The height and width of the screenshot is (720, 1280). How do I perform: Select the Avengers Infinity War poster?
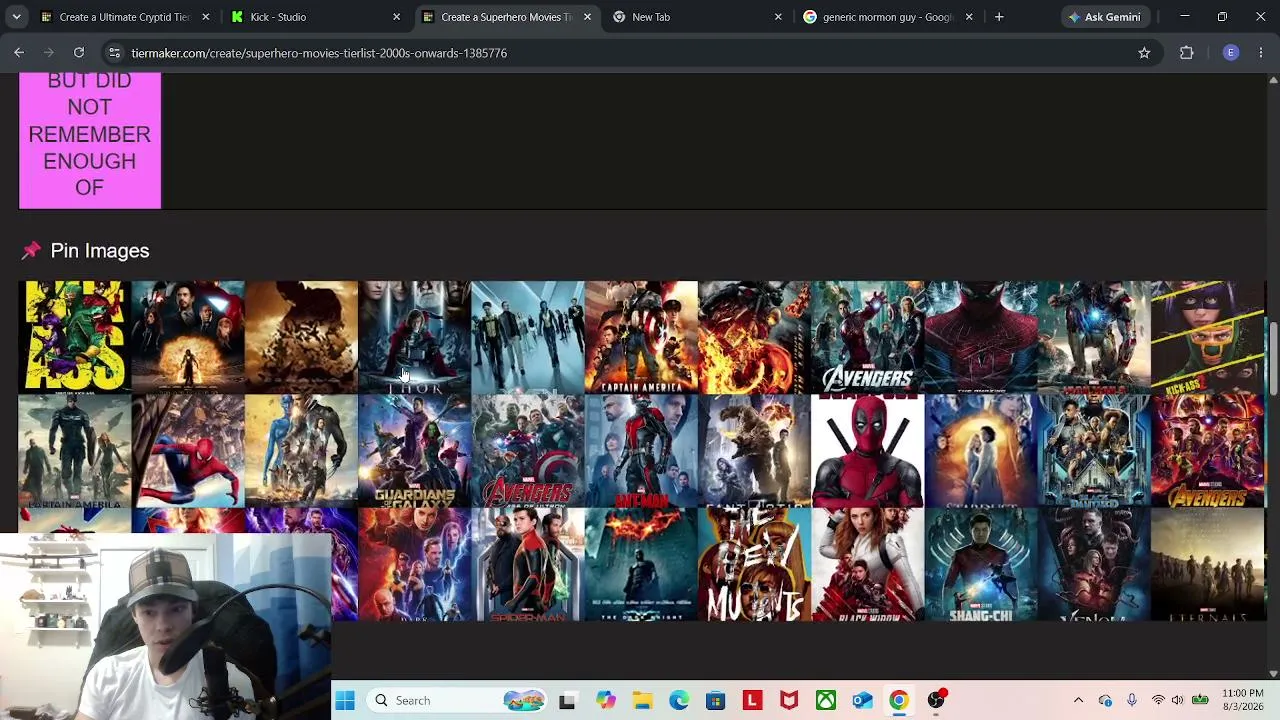1207,451
